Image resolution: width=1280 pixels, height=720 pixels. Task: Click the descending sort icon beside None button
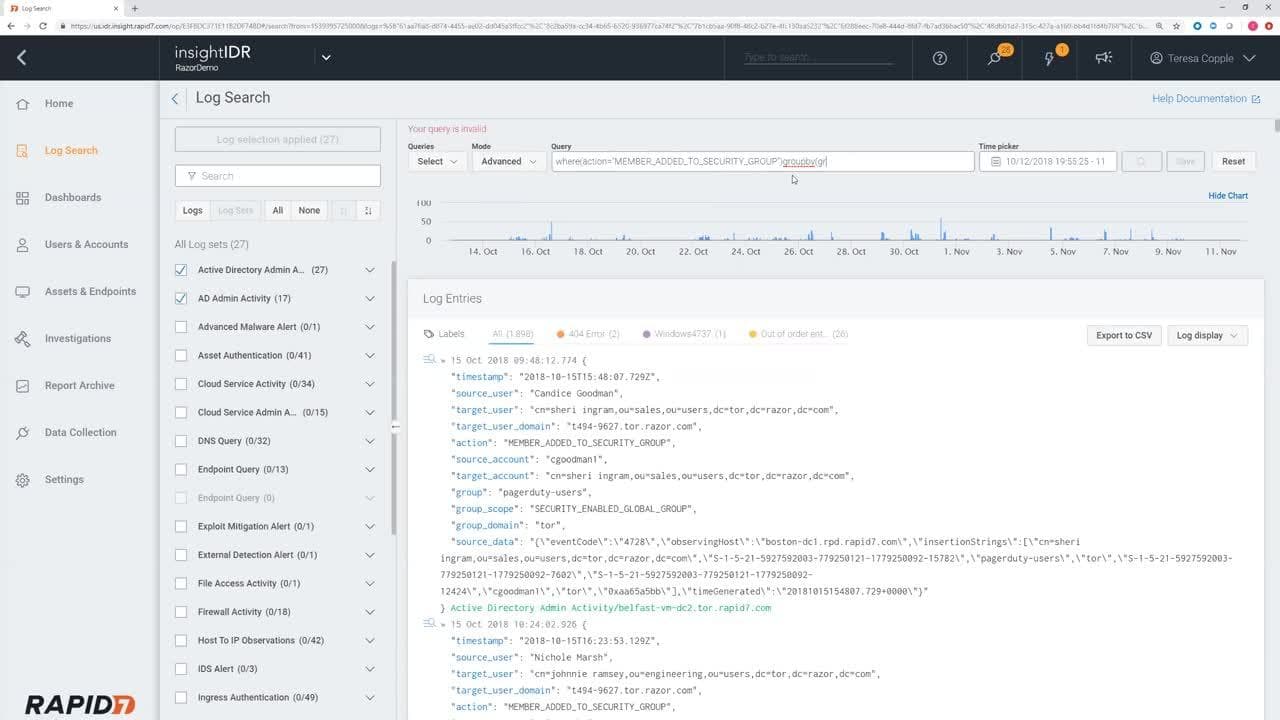(368, 210)
